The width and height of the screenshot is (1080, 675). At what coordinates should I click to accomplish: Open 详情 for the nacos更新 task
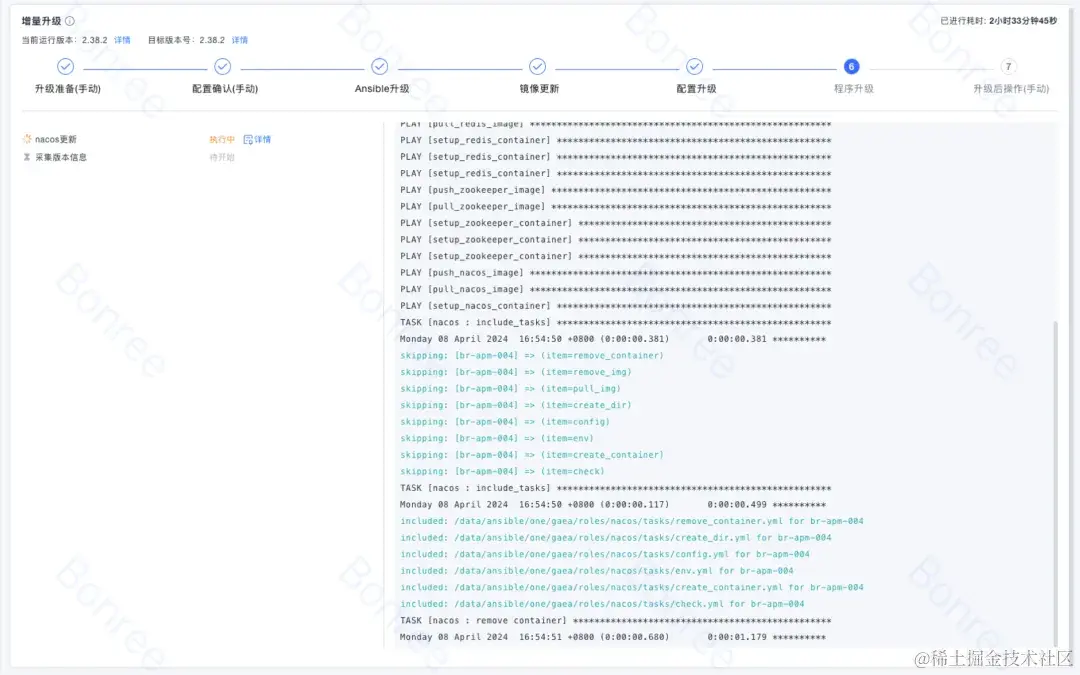click(x=257, y=139)
